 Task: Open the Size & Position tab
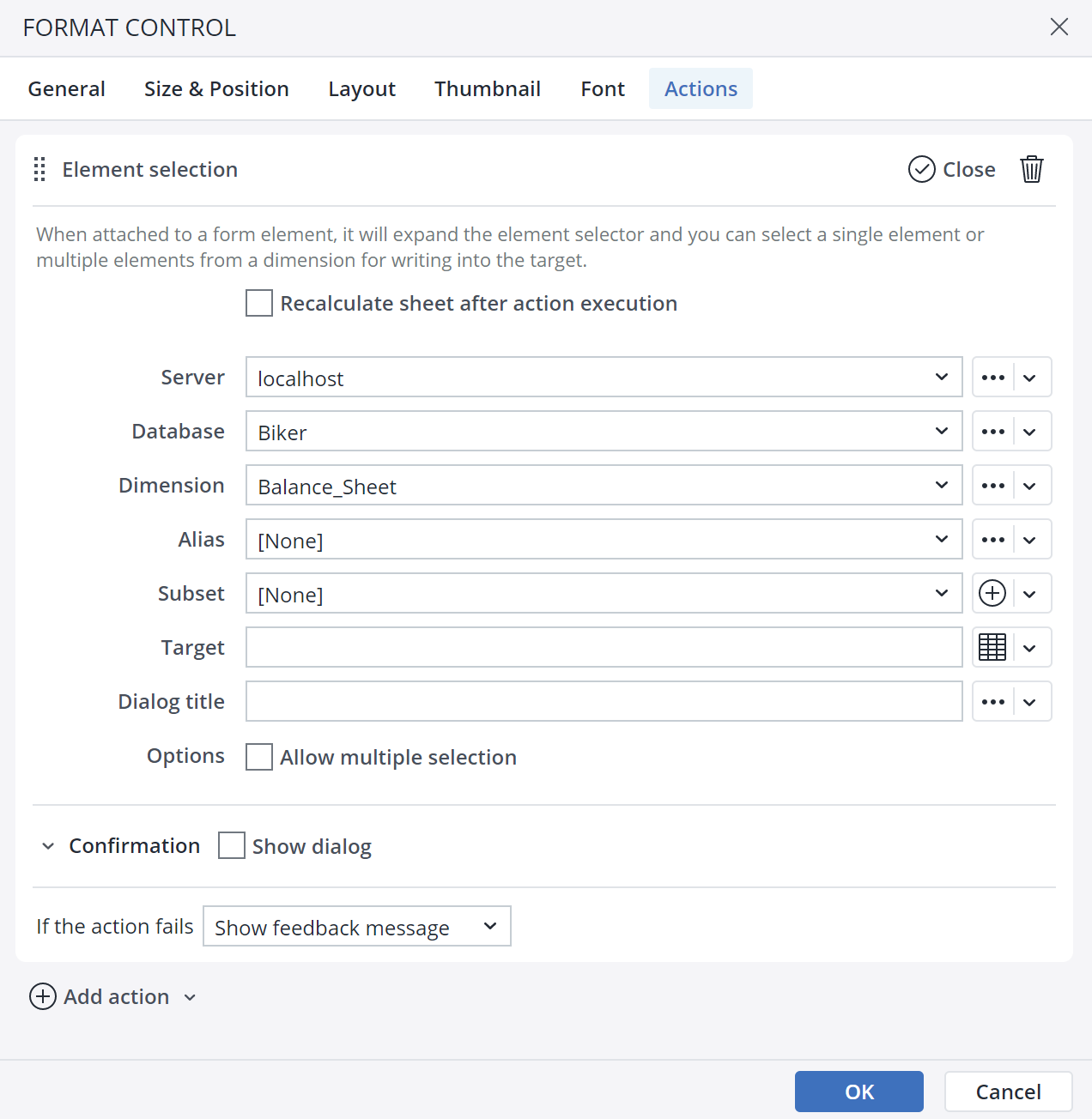click(x=216, y=88)
